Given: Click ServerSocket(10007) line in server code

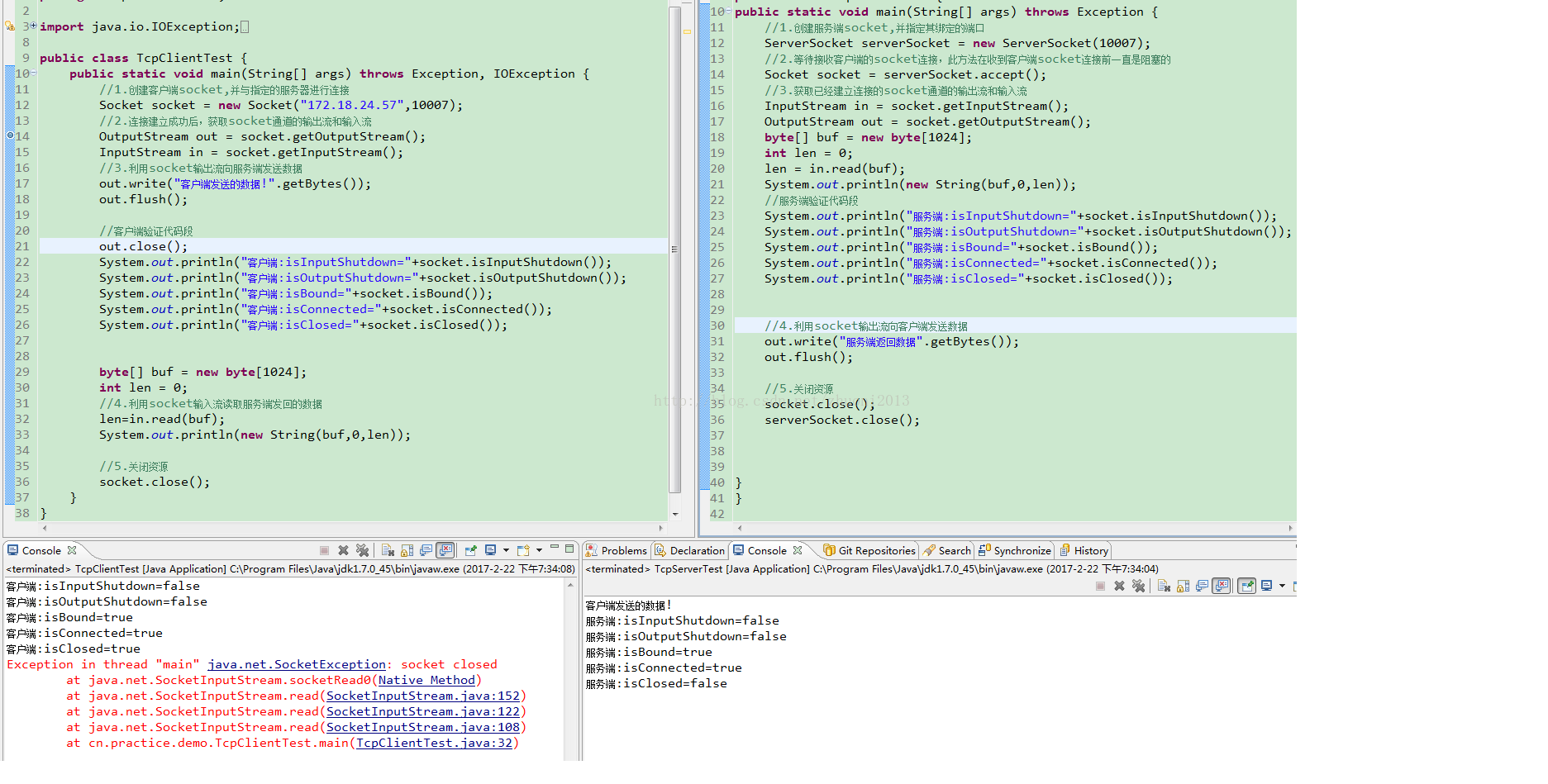Looking at the screenshot, I should coord(957,43).
